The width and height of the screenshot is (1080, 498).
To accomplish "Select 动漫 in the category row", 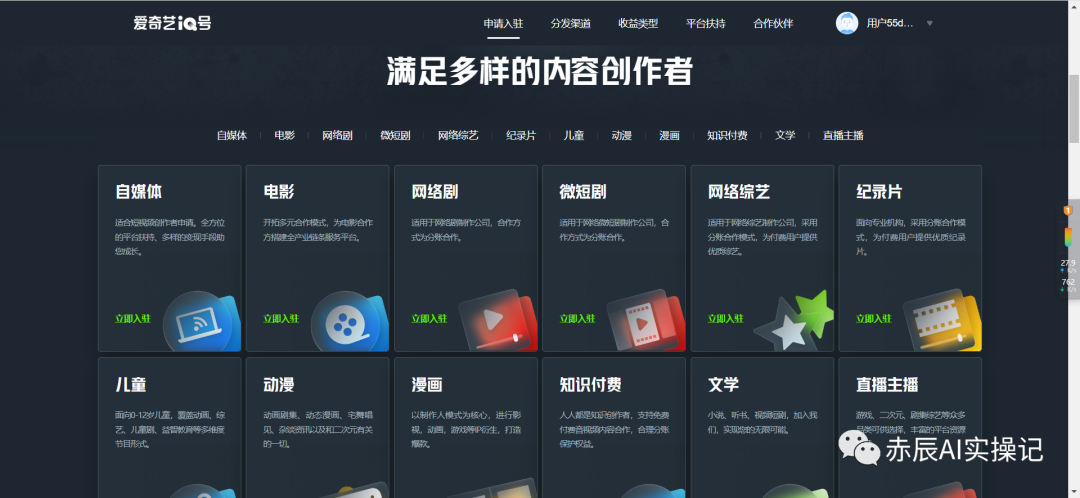I will click(621, 136).
